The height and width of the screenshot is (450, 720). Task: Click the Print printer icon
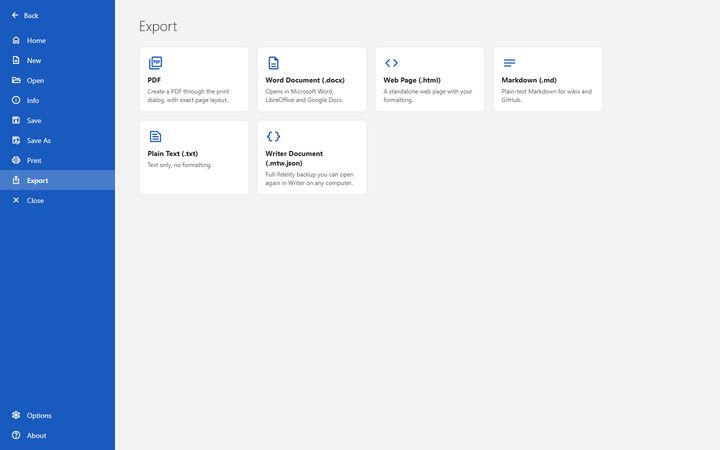pos(16,160)
